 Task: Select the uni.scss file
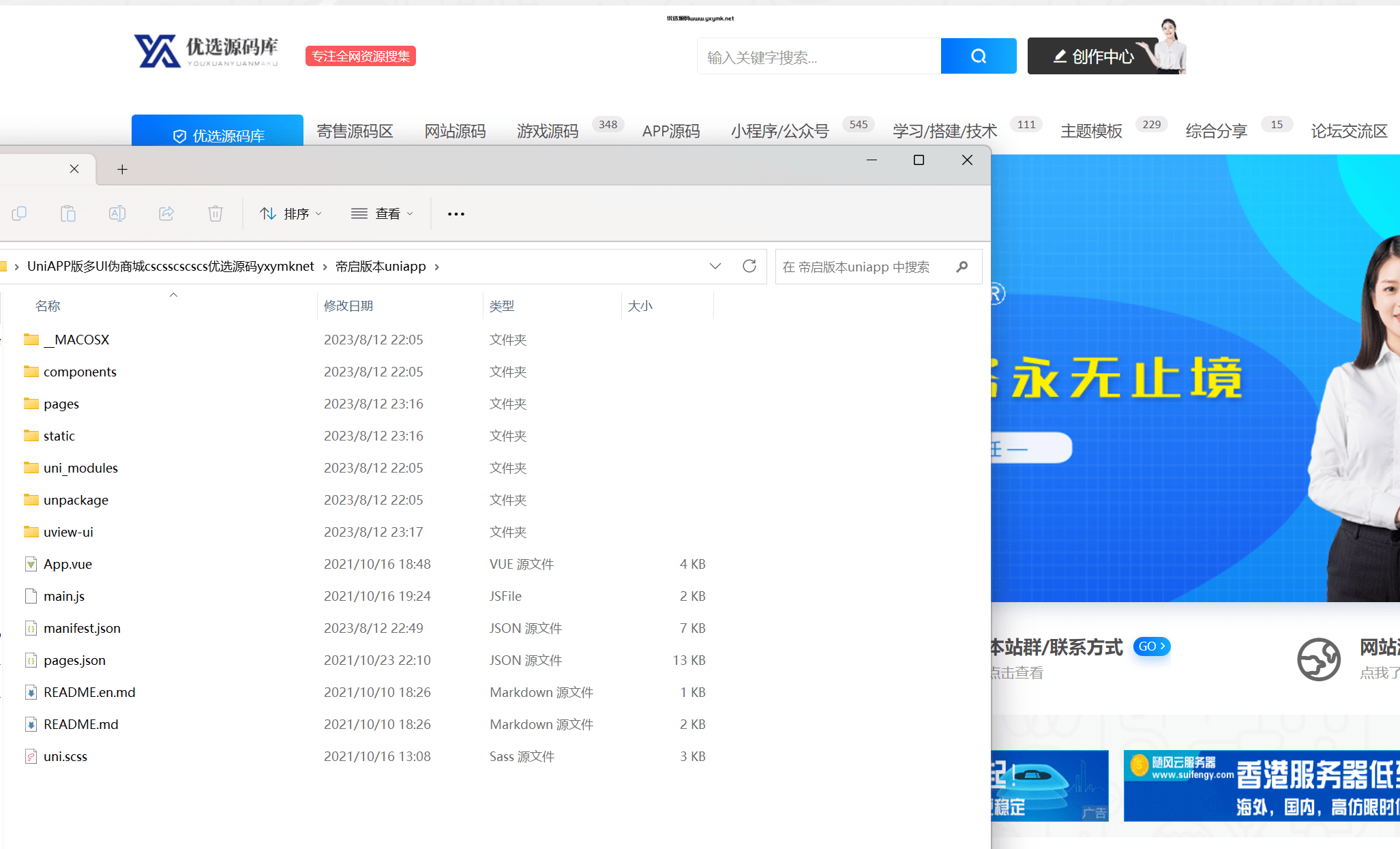pos(65,756)
